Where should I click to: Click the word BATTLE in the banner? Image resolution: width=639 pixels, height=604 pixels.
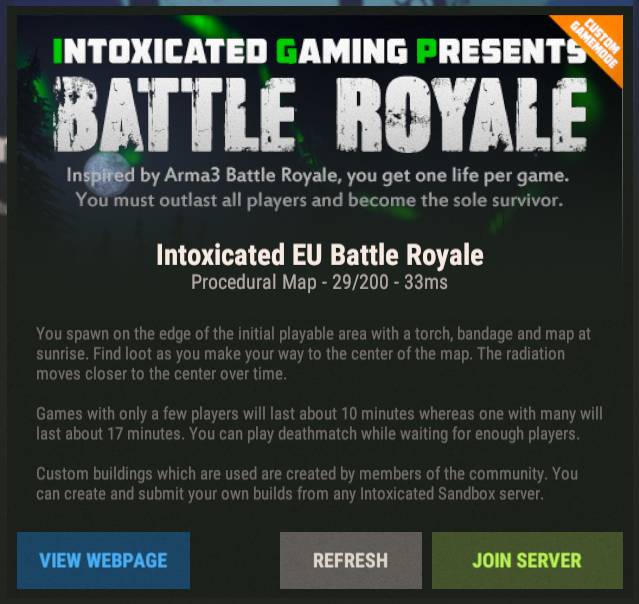pos(175,115)
